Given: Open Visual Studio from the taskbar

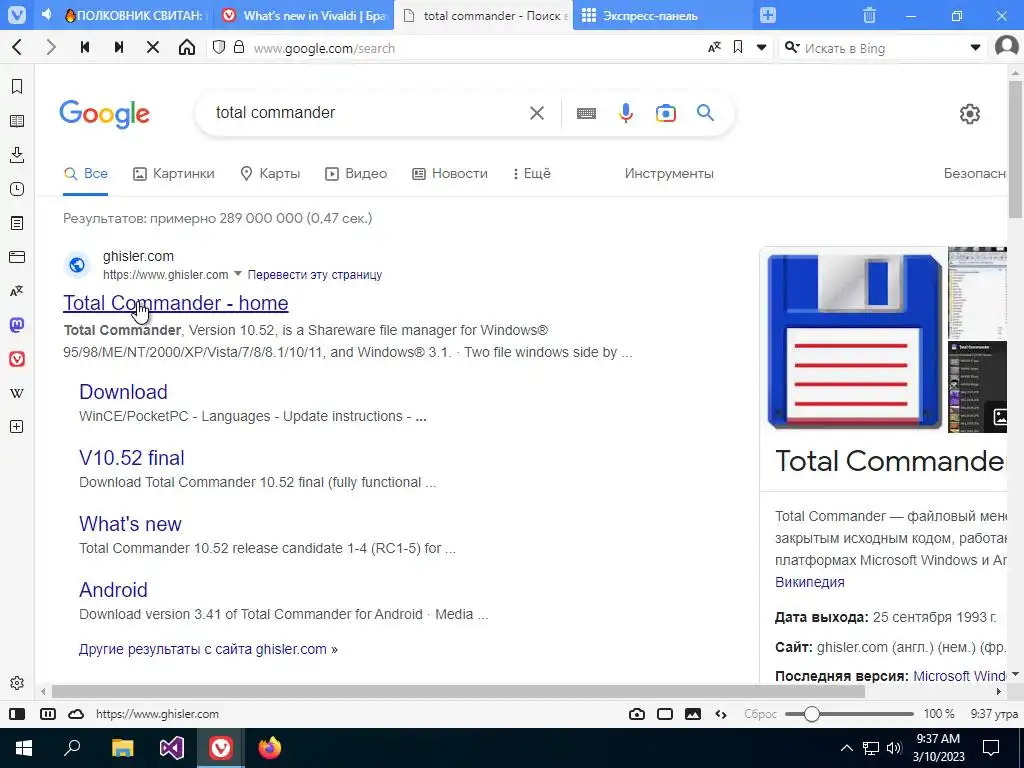Looking at the screenshot, I should tap(172, 748).
